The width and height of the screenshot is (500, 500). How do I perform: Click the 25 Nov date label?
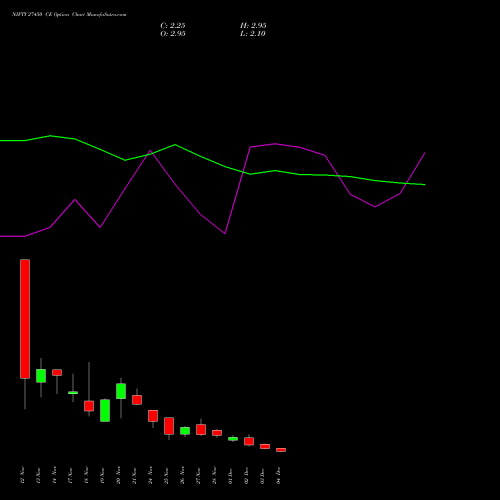point(167,475)
